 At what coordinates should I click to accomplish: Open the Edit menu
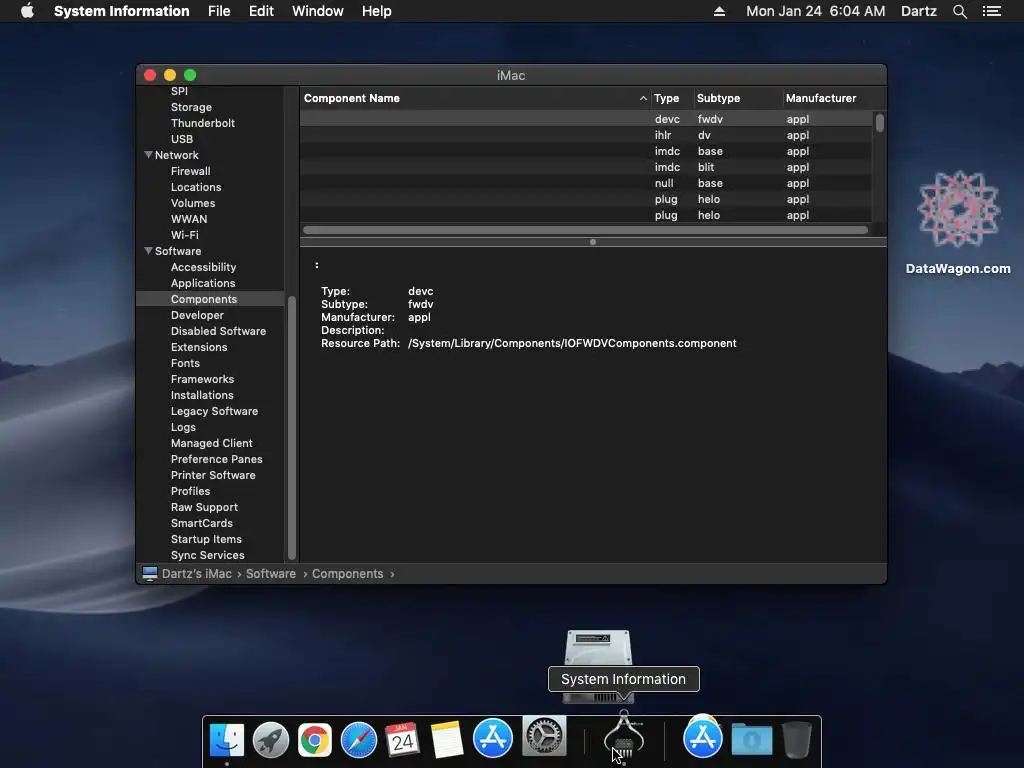tap(261, 11)
